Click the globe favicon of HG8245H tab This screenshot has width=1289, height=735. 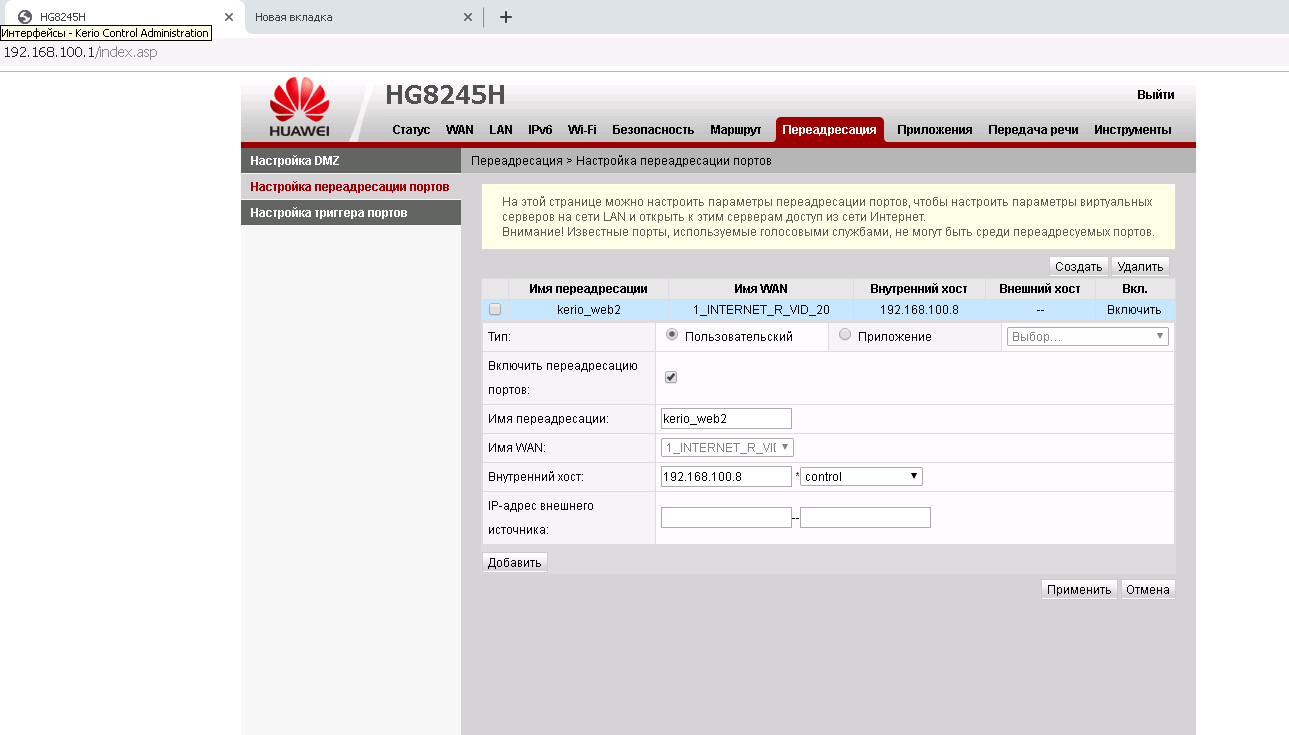(x=25, y=17)
